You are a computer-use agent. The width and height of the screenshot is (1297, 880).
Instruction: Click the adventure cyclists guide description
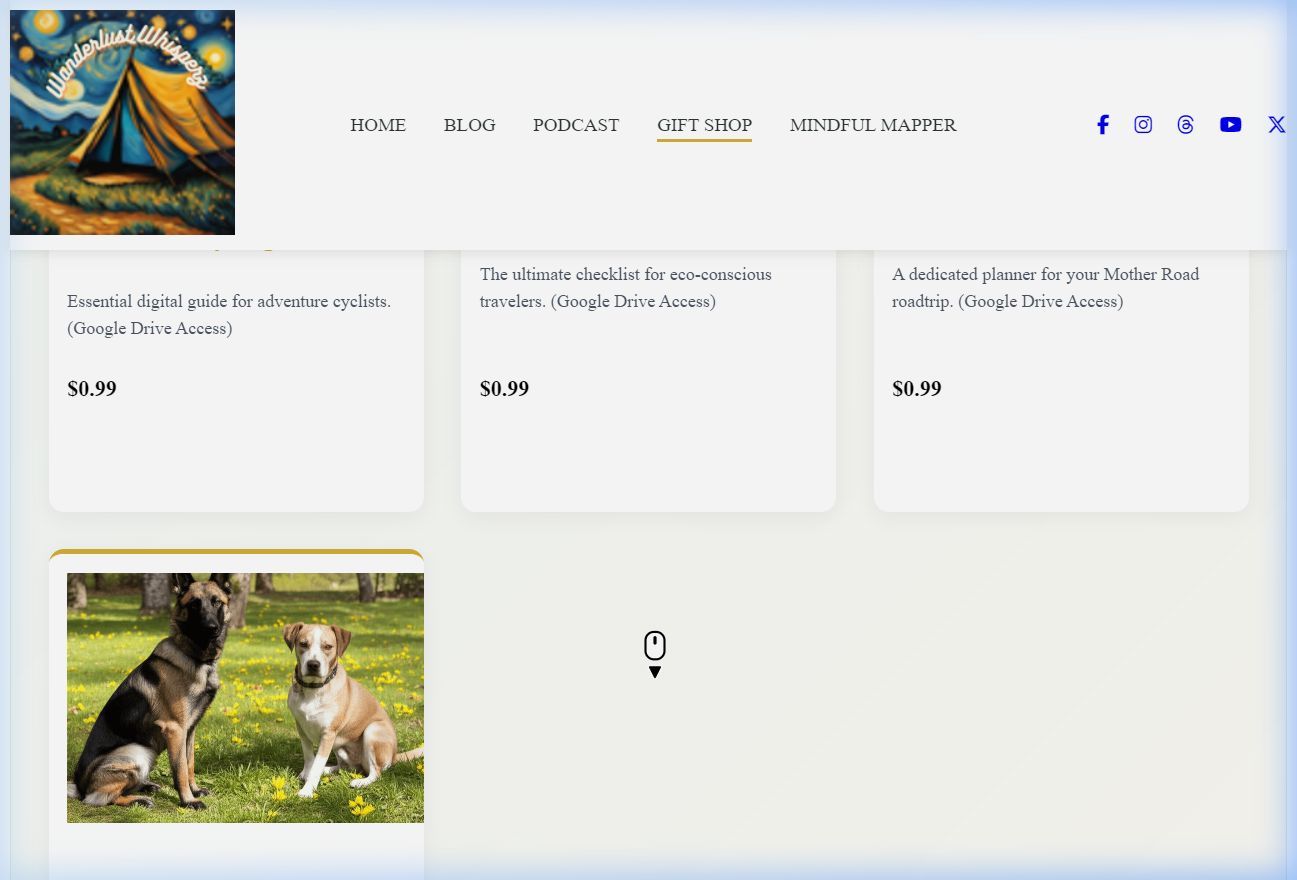pos(229,315)
